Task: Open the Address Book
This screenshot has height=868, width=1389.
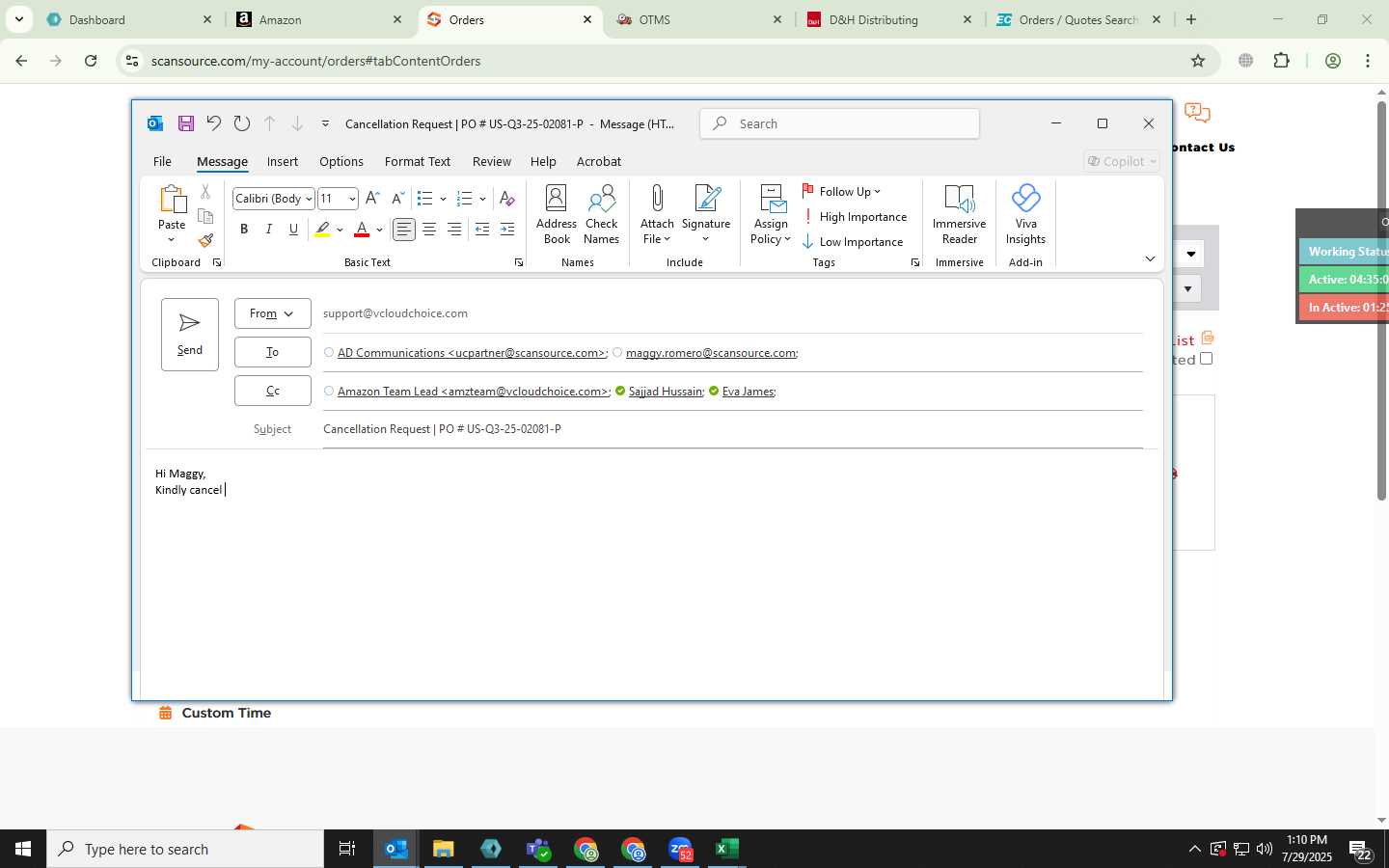Action: point(557,214)
